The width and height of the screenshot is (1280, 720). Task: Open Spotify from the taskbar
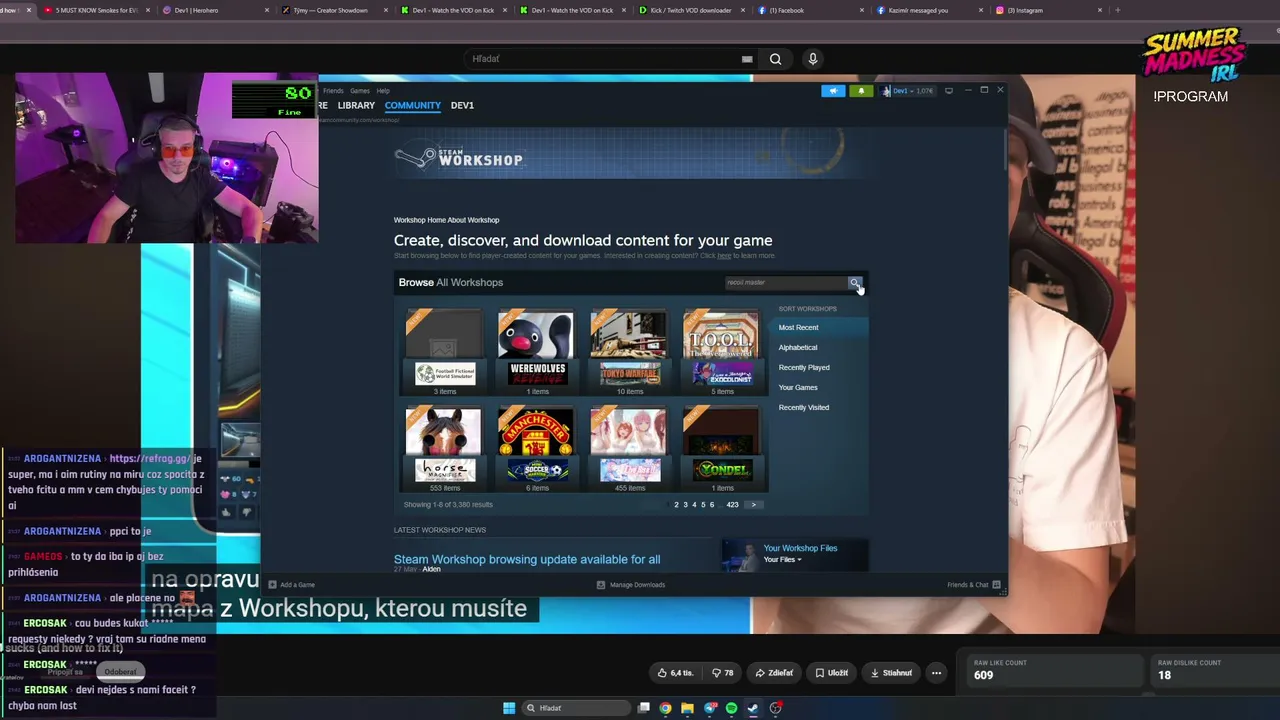731,708
